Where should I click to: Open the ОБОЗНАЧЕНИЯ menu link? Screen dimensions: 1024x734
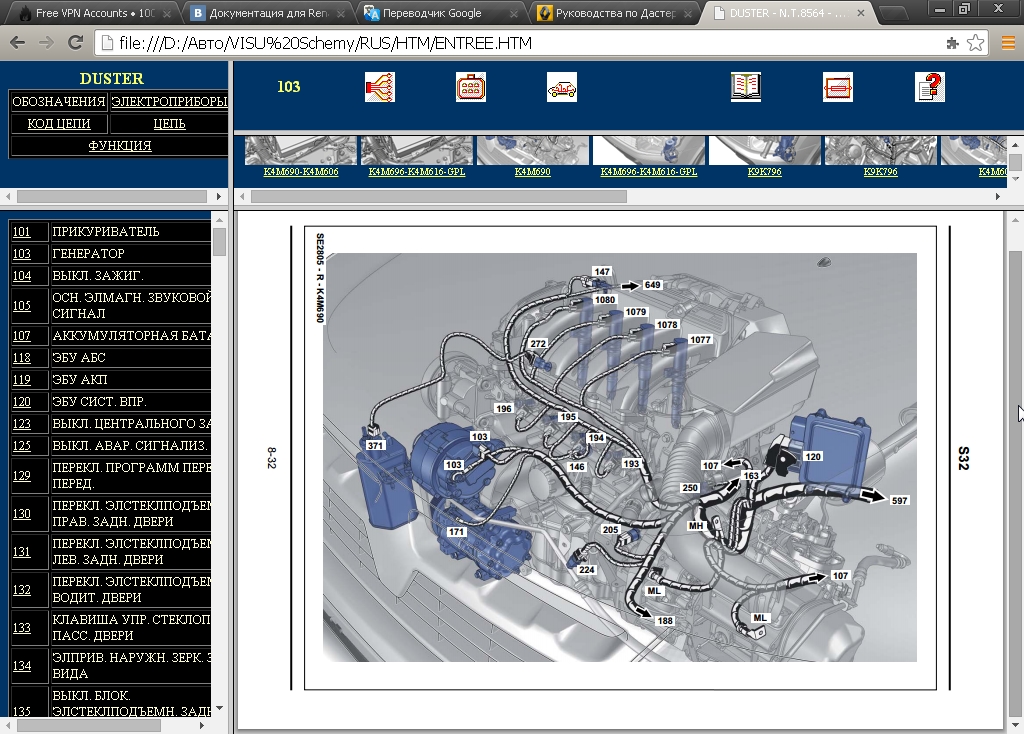point(59,102)
